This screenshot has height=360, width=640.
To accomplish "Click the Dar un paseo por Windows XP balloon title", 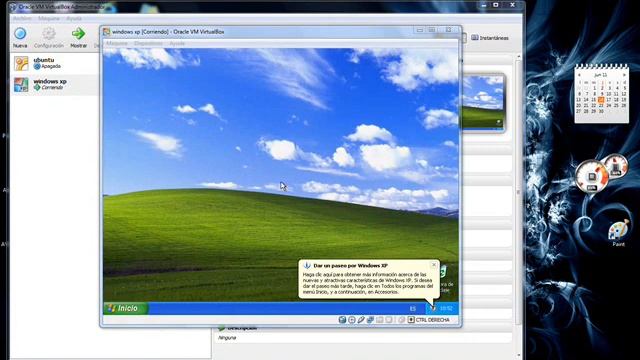I will 351,265.
